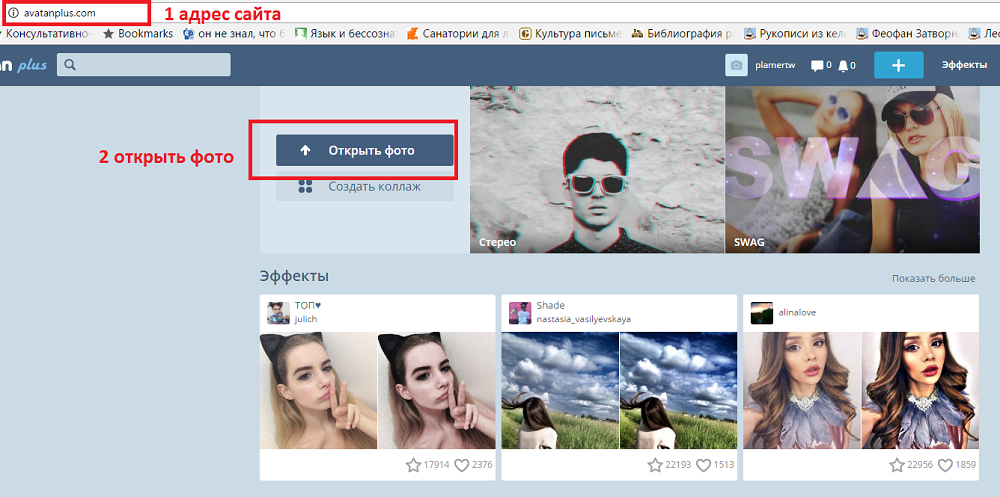
Task: Click the plamertw profile avatar icon
Action: [736, 65]
